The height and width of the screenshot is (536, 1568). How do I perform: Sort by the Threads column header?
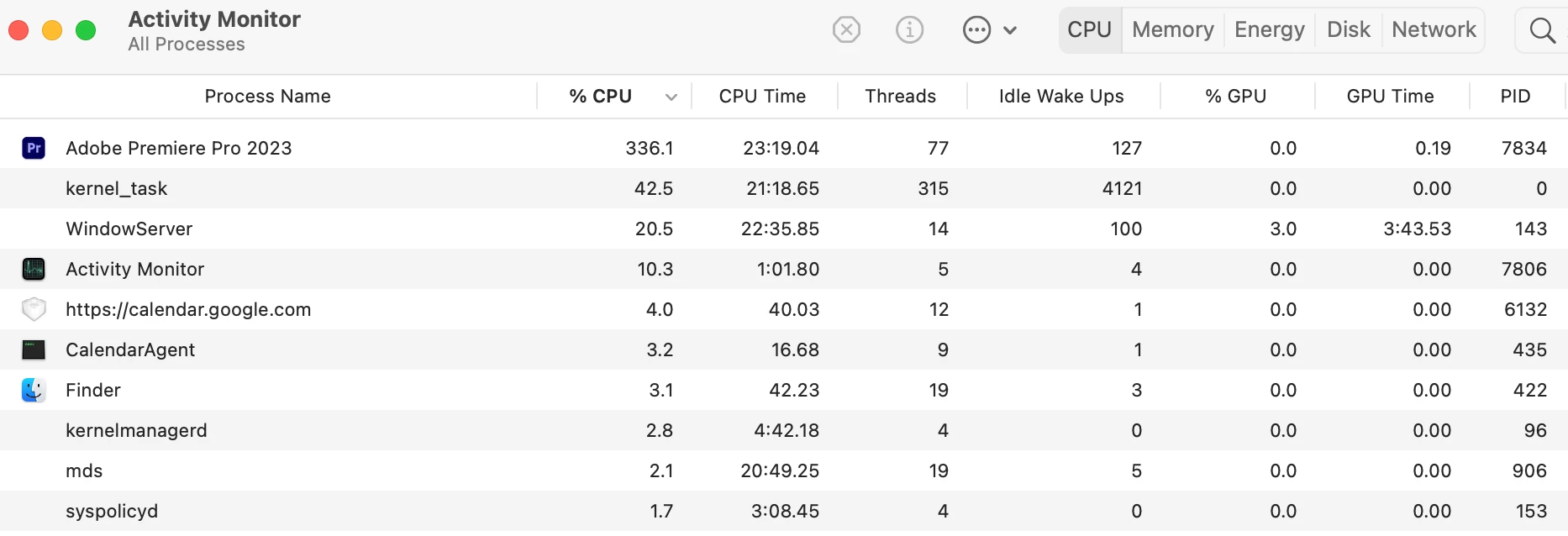[901, 97]
